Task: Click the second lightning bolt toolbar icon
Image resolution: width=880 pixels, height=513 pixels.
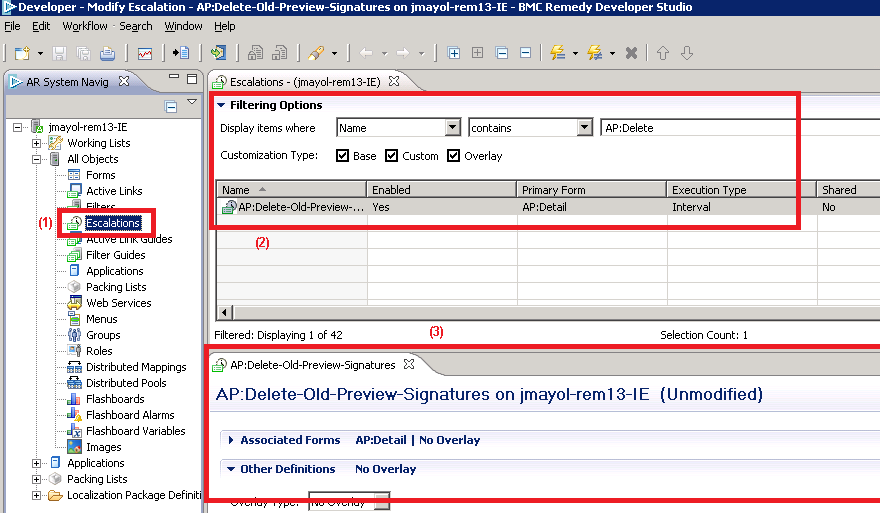Action: coord(594,53)
